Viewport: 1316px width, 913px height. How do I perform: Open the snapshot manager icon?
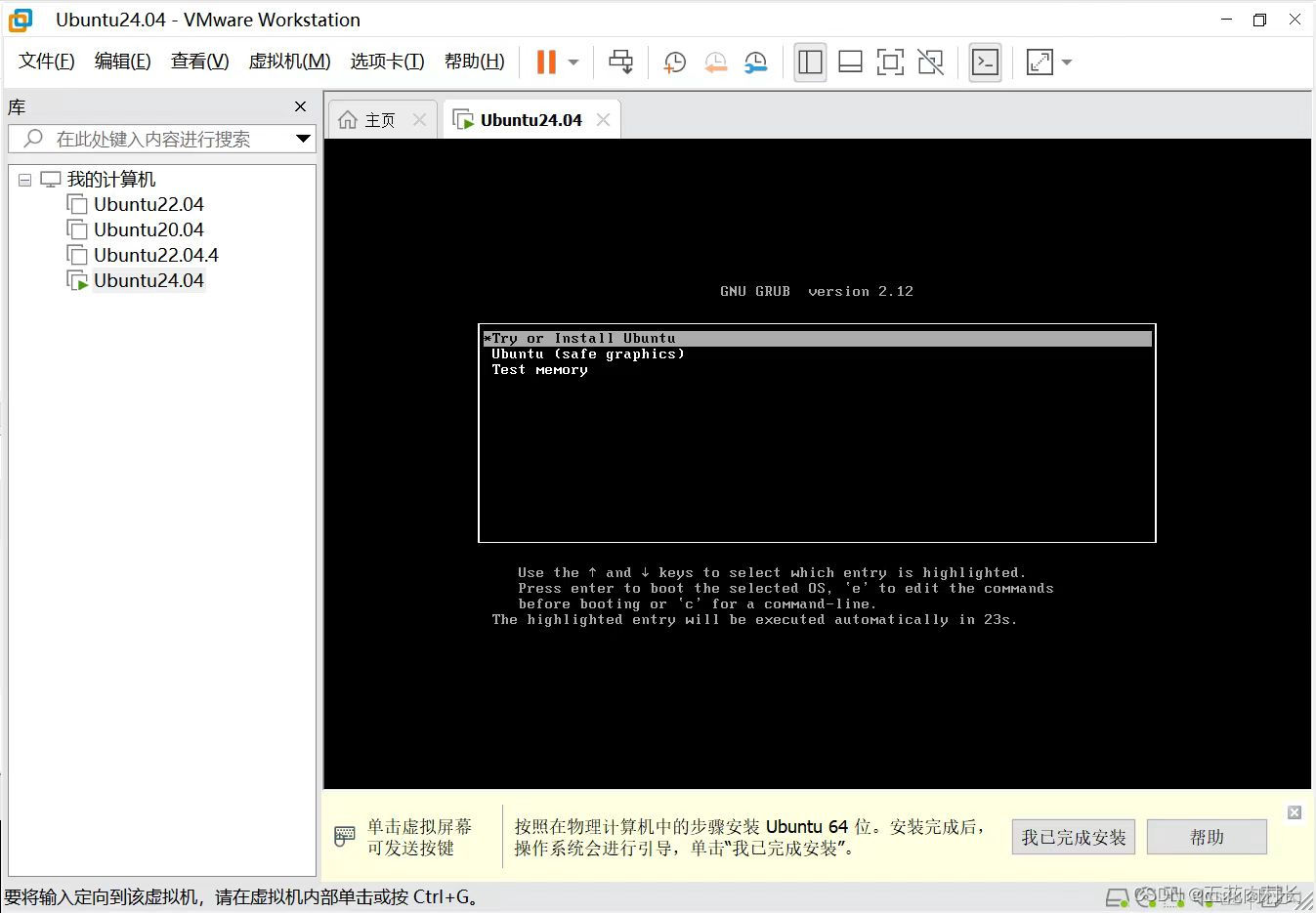(755, 62)
